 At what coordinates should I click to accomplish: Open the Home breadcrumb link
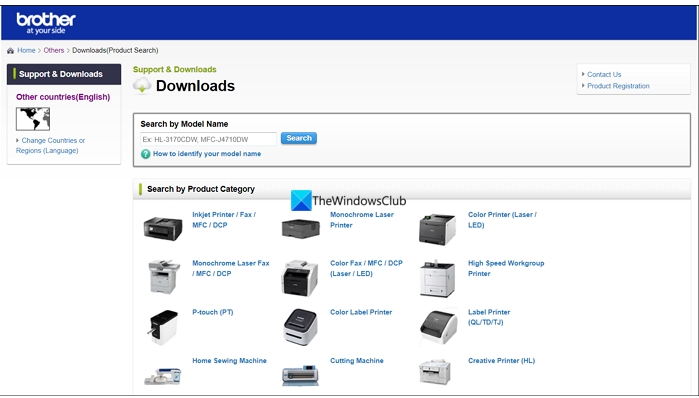click(x=26, y=50)
